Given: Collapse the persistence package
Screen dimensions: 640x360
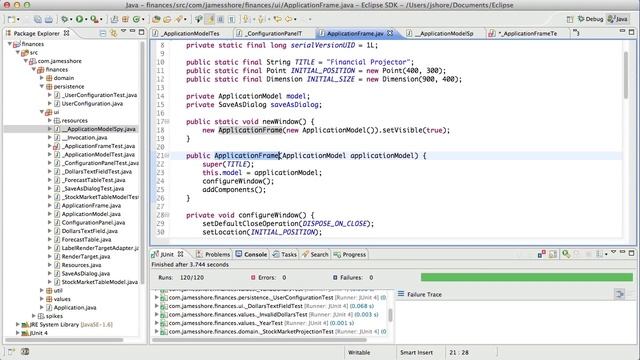Looking at the screenshot, I should pos(42,87).
